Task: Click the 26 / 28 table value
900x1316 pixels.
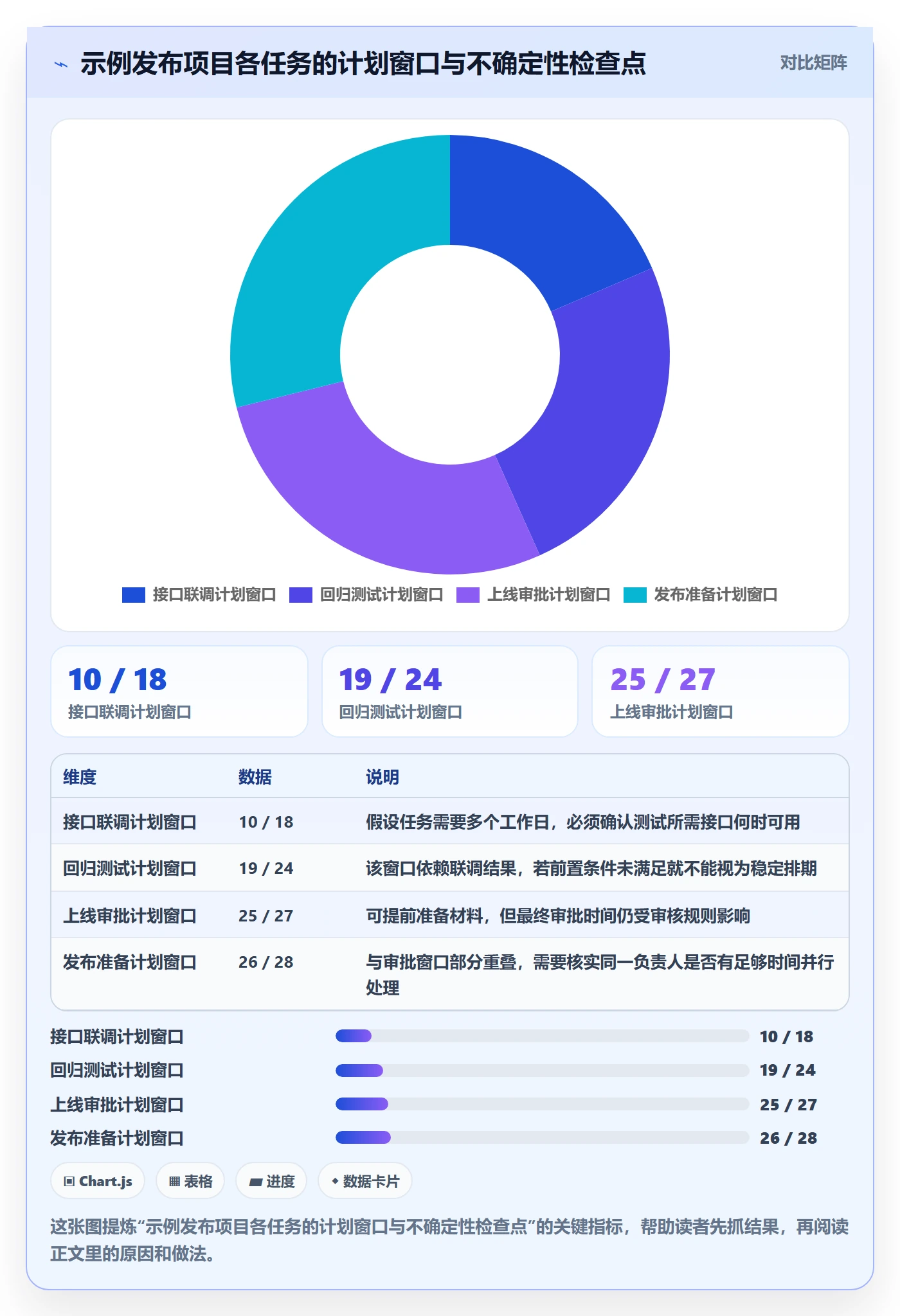Action: 266,962
